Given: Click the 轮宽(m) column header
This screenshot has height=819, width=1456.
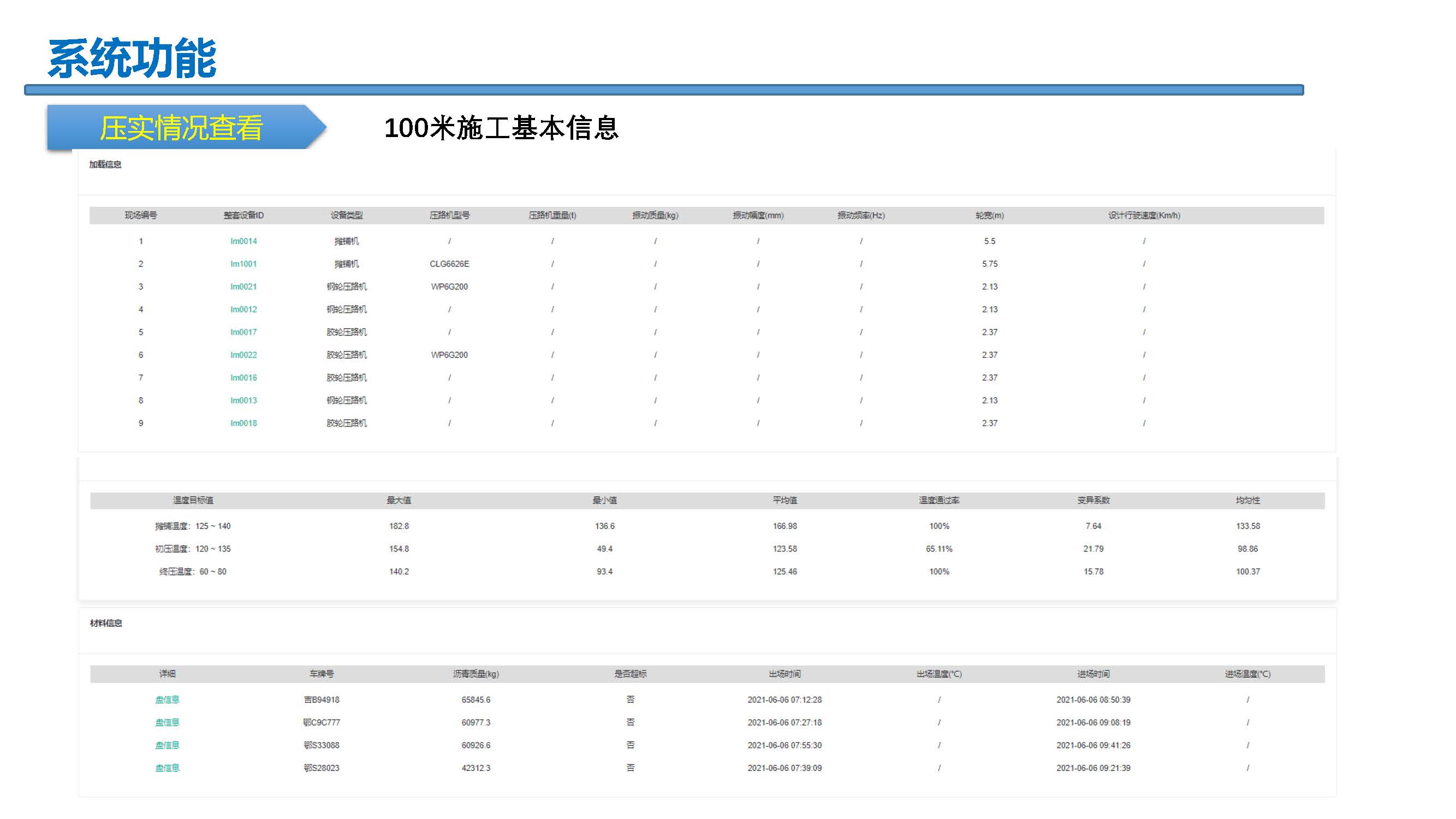Looking at the screenshot, I should click(990, 215).
